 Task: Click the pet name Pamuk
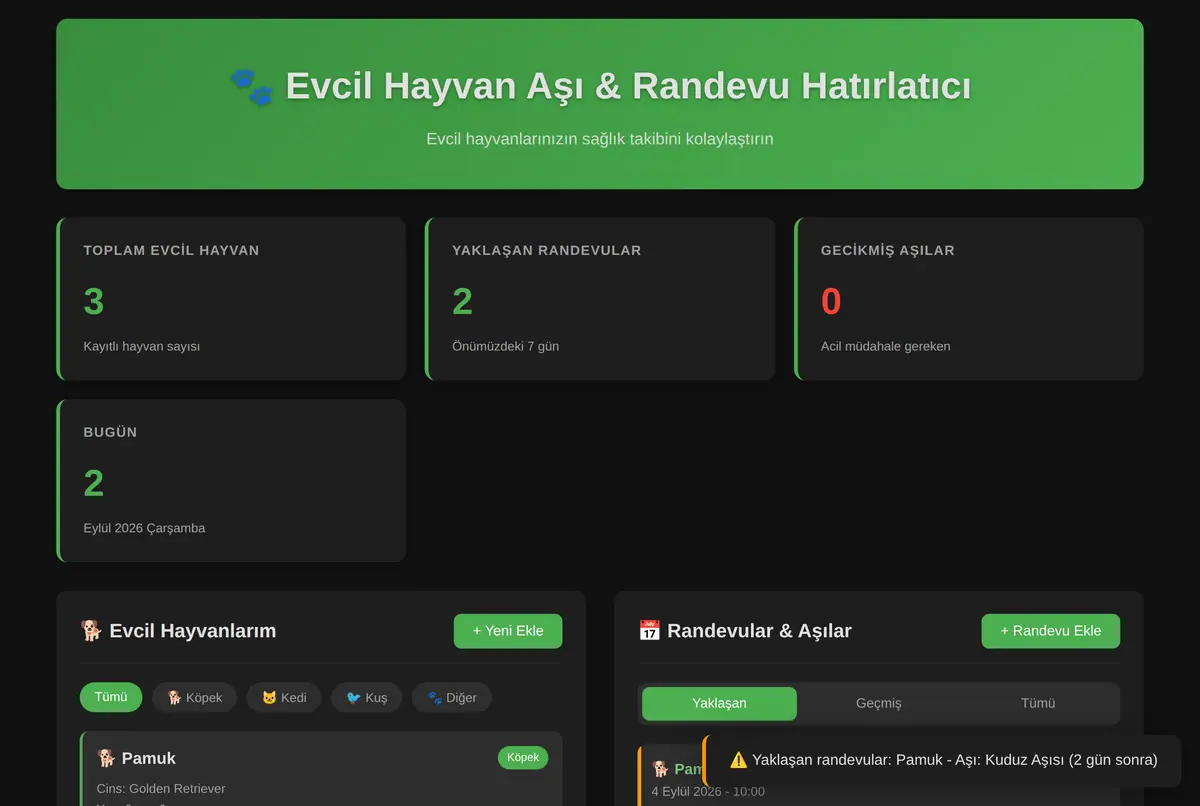point(149,758)
